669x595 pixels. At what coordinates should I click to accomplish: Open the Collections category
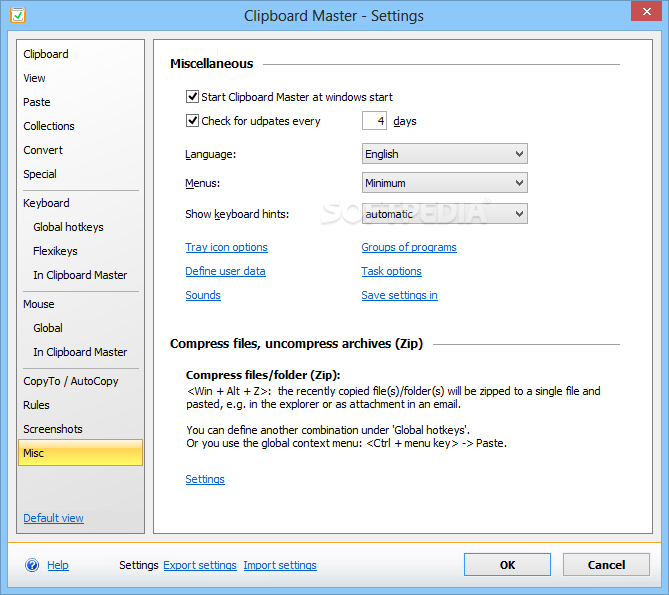49,126
